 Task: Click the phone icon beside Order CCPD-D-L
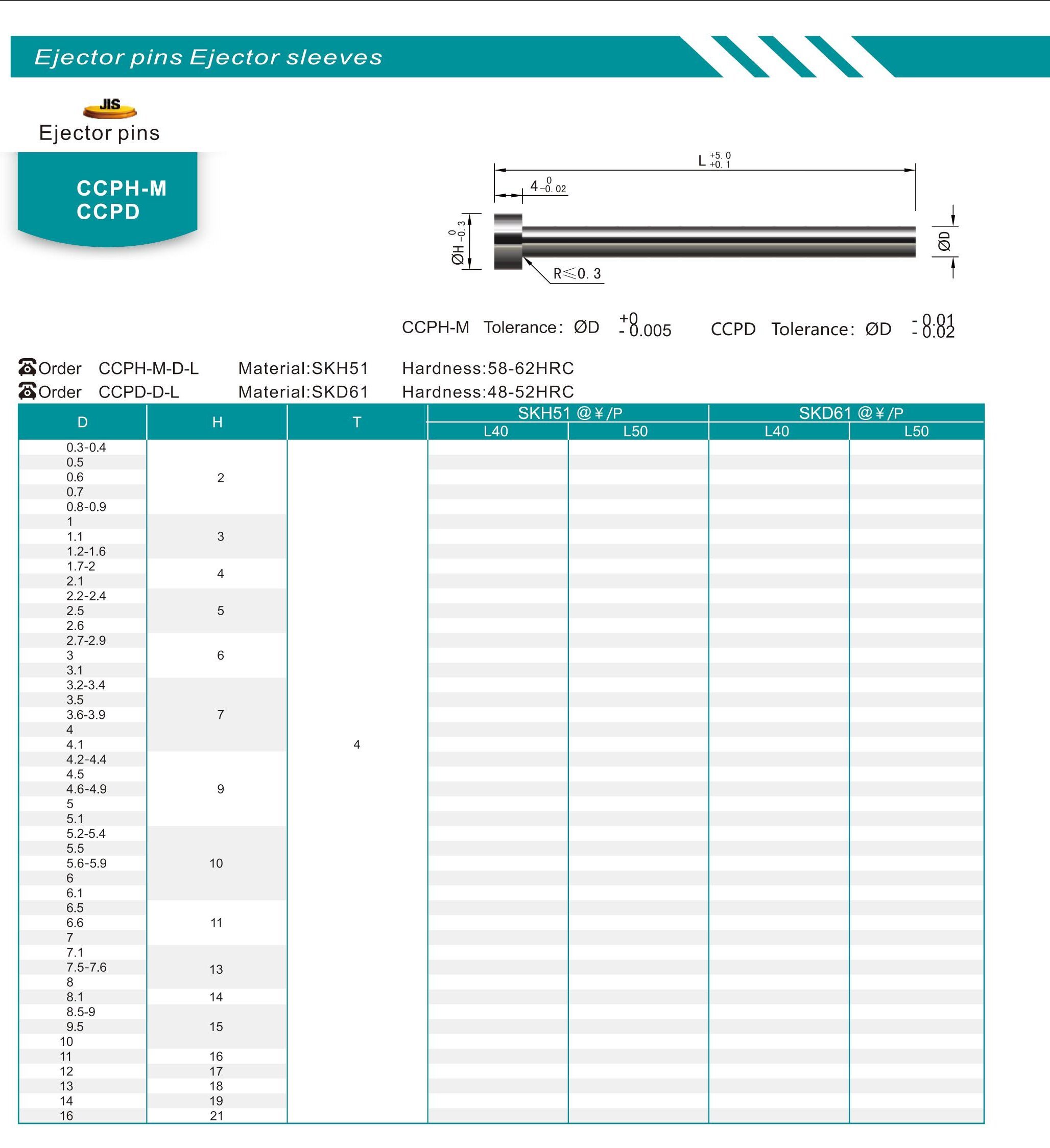27,391
